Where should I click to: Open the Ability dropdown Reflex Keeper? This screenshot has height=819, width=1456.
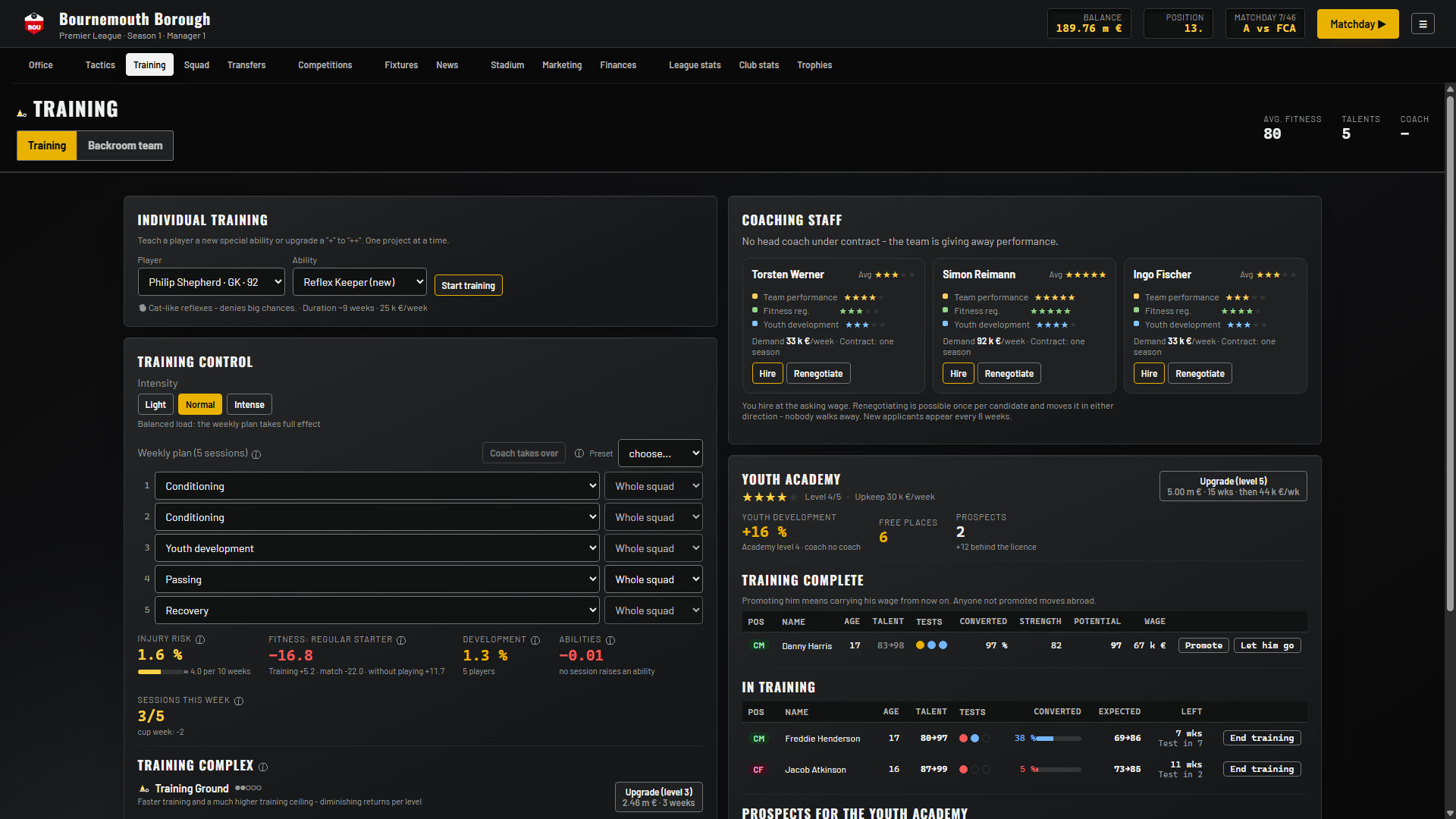click(x=359, y=282)
